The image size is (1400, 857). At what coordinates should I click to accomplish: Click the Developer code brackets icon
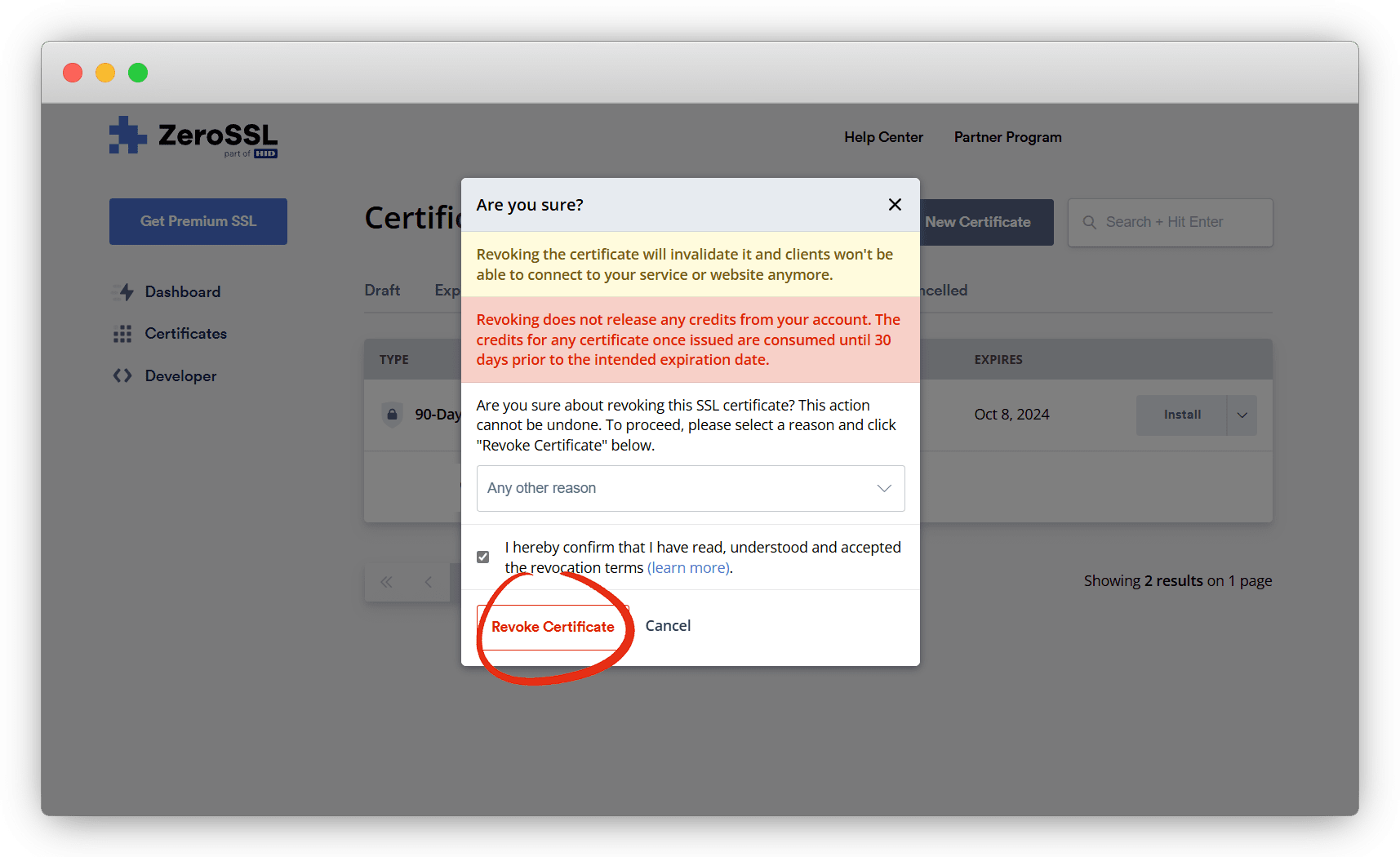(122, 375)
